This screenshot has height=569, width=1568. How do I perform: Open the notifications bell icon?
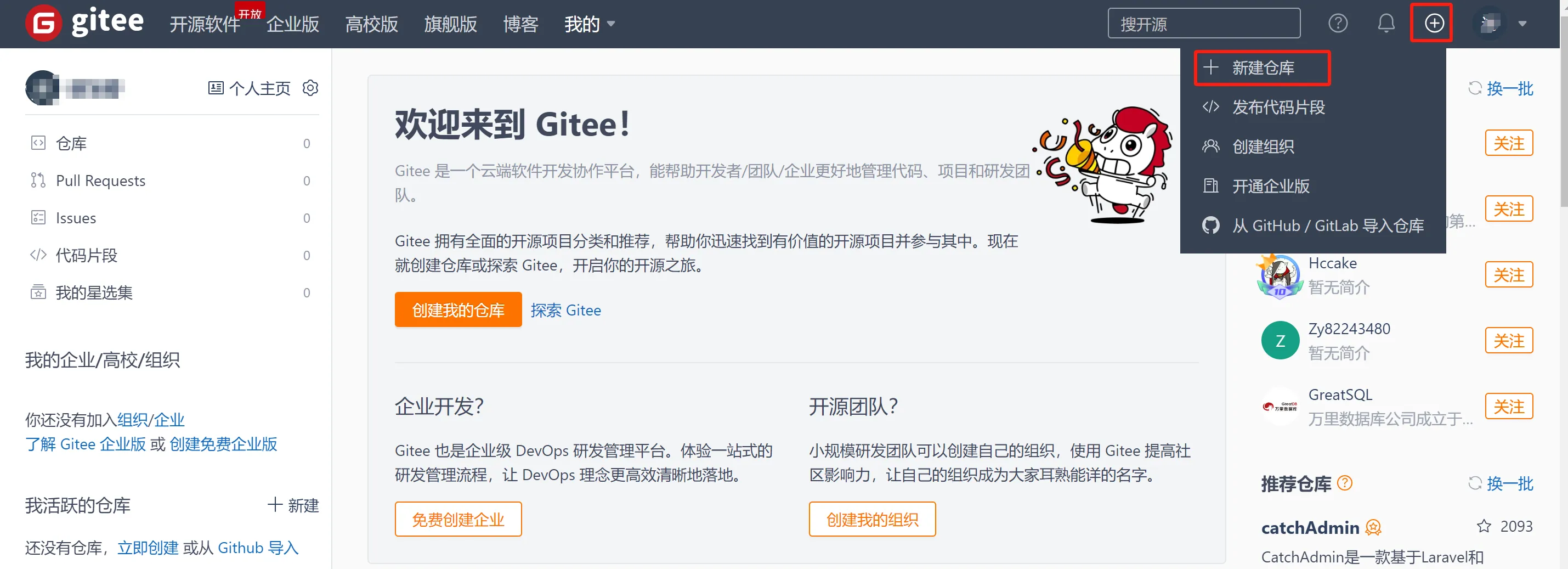(1386, 24)
